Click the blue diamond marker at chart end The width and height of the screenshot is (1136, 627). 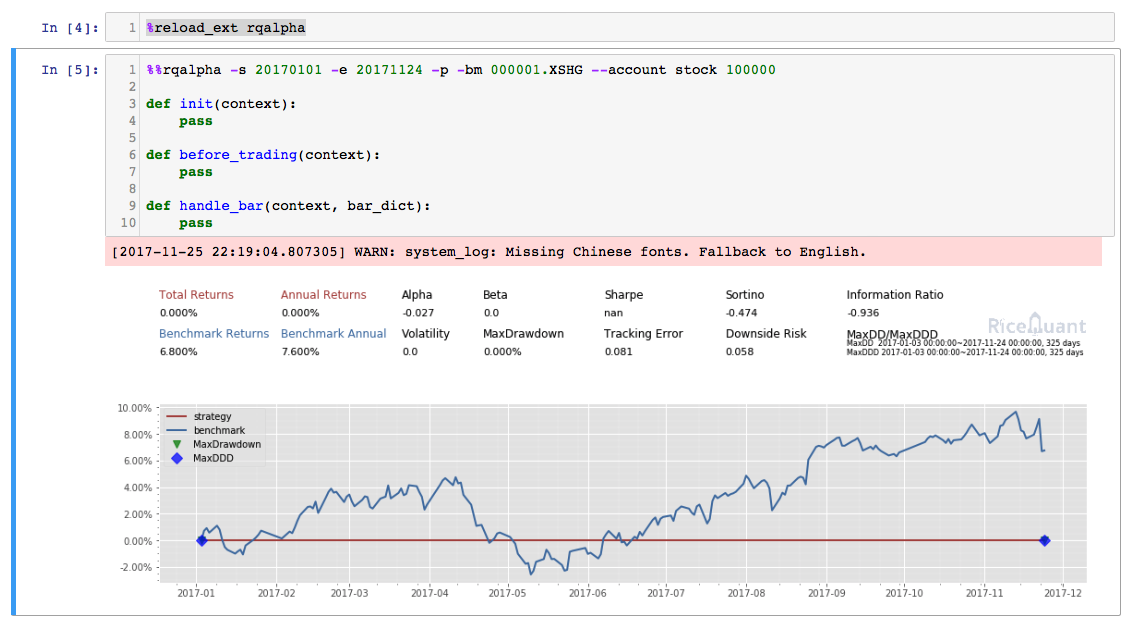coord(1045,541)
